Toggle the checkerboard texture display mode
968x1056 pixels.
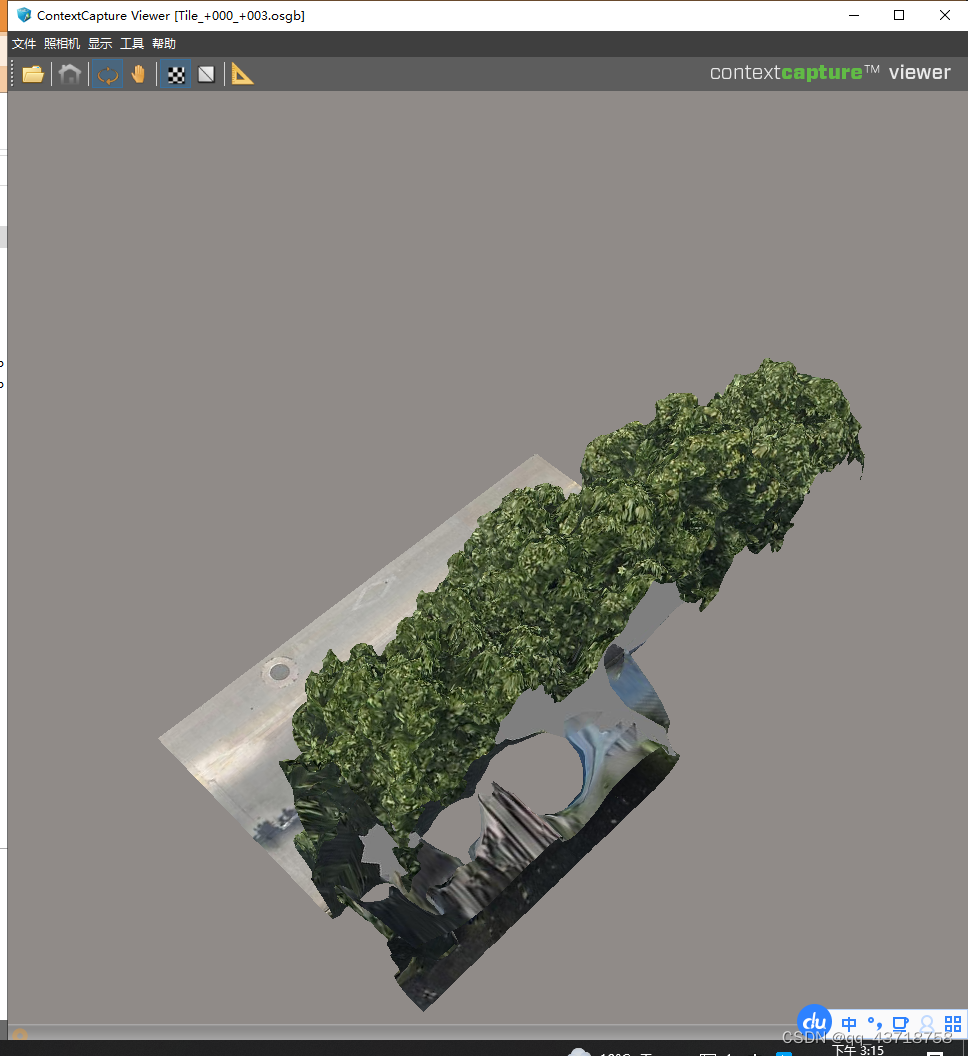point(176,74)
